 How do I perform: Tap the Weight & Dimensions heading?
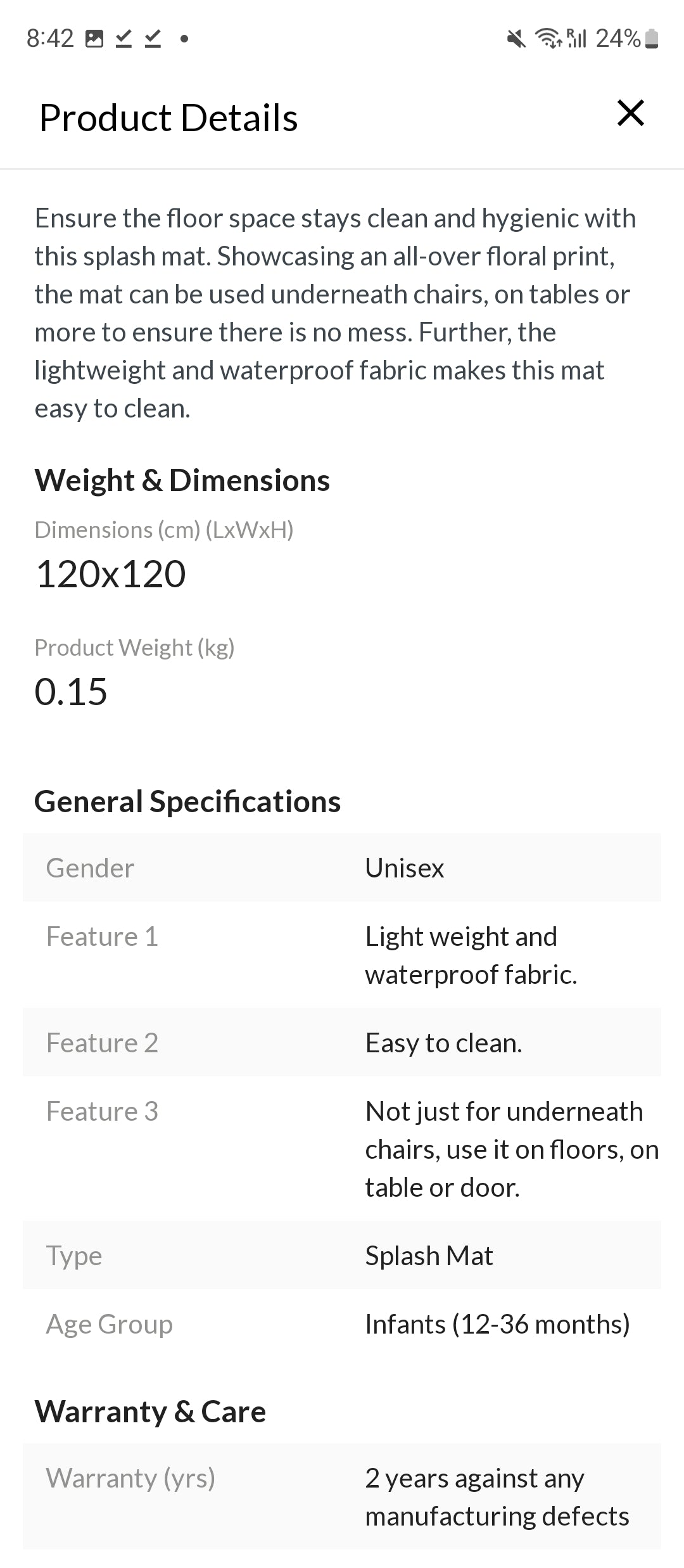[x=182, y=480]
